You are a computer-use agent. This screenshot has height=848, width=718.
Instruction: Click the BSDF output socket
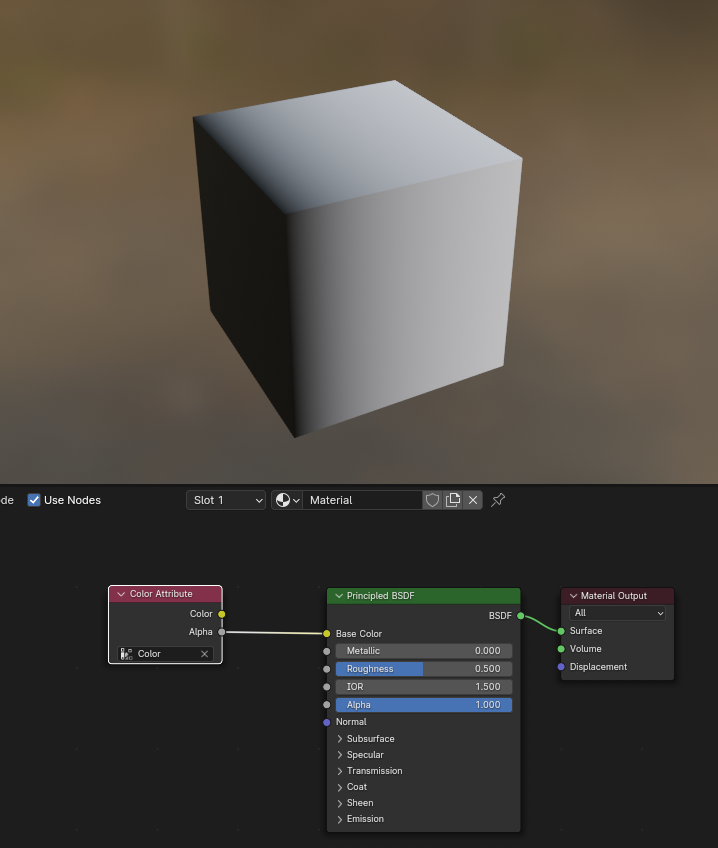(x=521, y=615)
